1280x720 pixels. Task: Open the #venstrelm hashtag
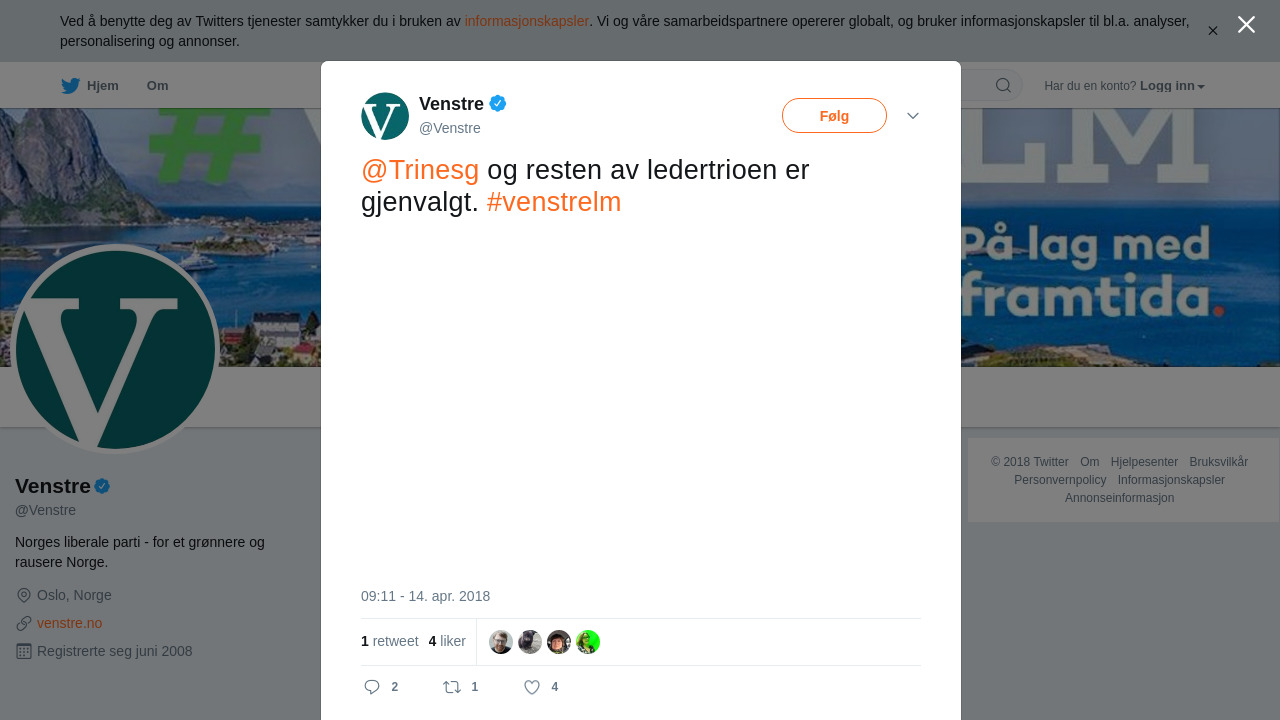click(x=554, y=202)
